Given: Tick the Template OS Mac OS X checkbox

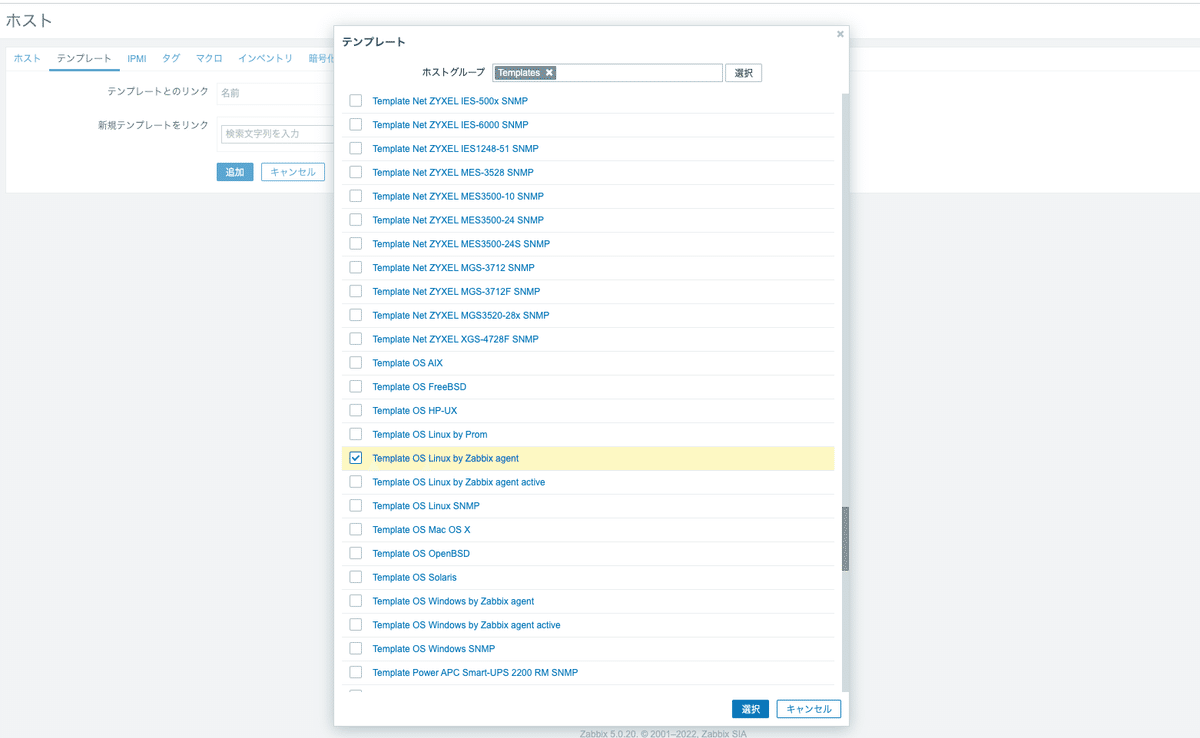Looking at the screenshot, I should [x=355, y=530].
